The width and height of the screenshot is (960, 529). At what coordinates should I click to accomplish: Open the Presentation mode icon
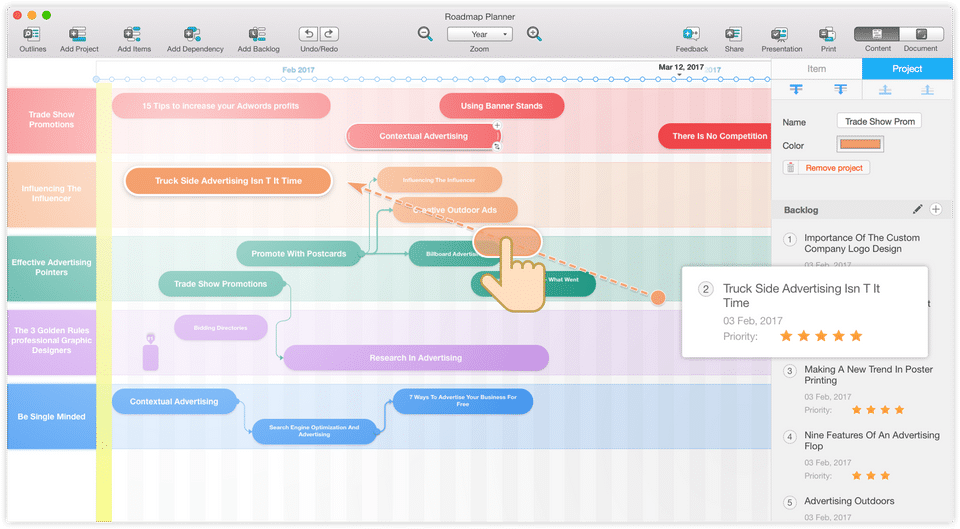point(779,34)
